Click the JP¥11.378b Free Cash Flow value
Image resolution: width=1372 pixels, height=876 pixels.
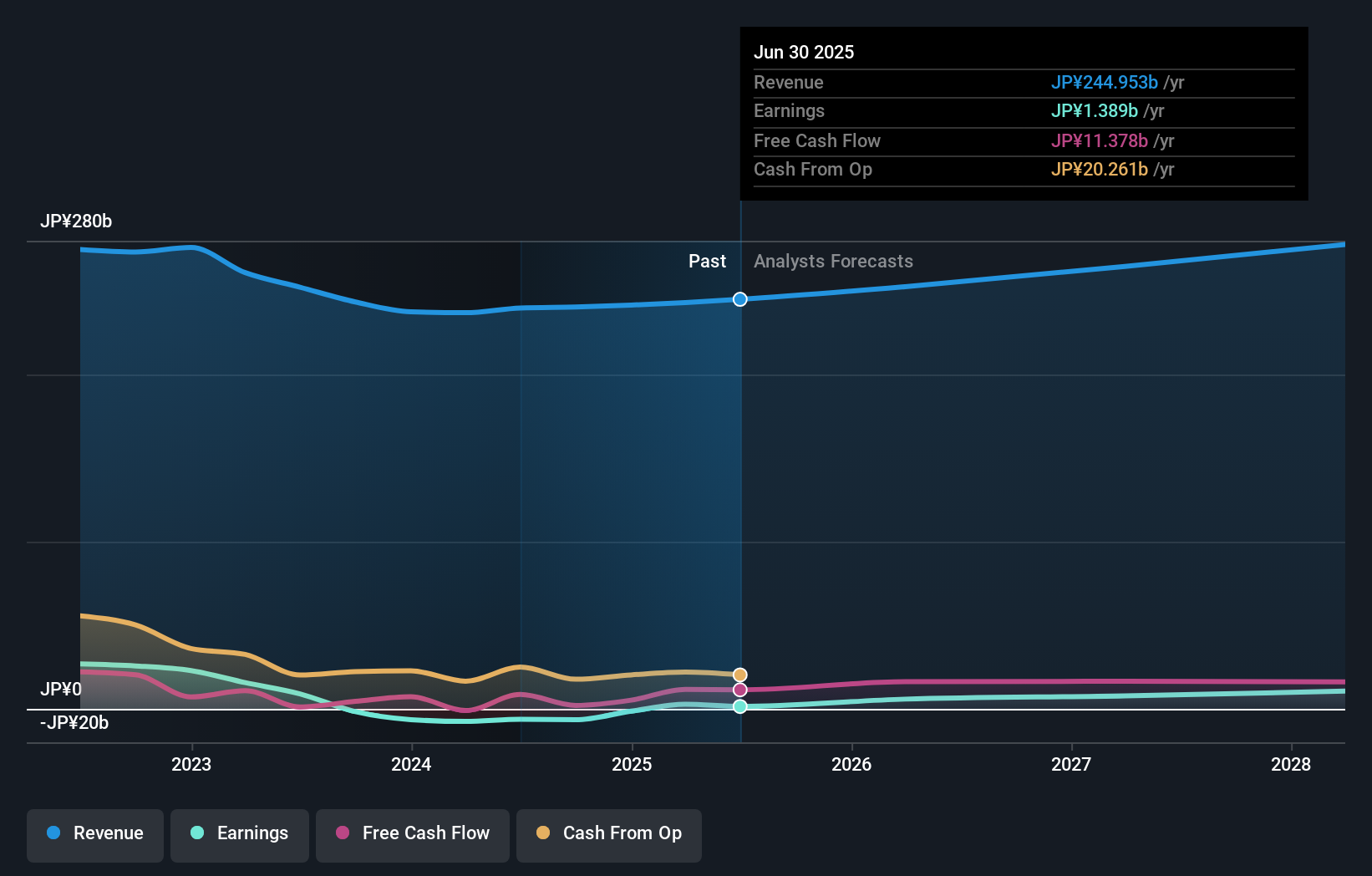pos(1100,141)
